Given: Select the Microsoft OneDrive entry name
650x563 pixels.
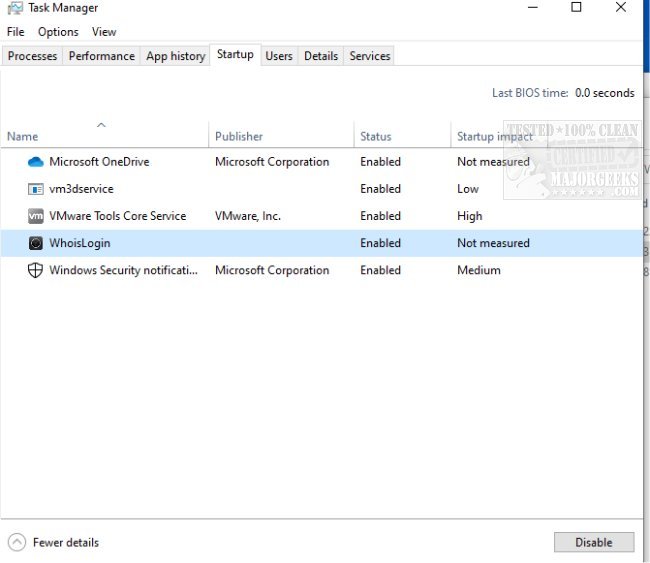Looking at the screenshot, I should pyautogui.click(x=99, y=162).
